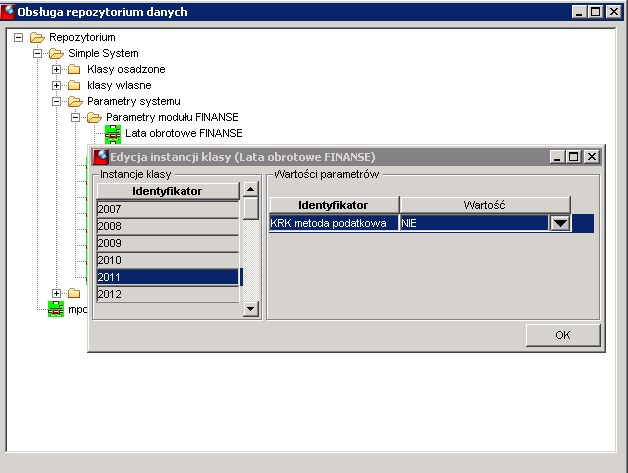Image resolution: width=628 pixels, height=473 pixels.
Task: Click the Parametry modułu FINANSE folder icon
Action: point(94,117)
